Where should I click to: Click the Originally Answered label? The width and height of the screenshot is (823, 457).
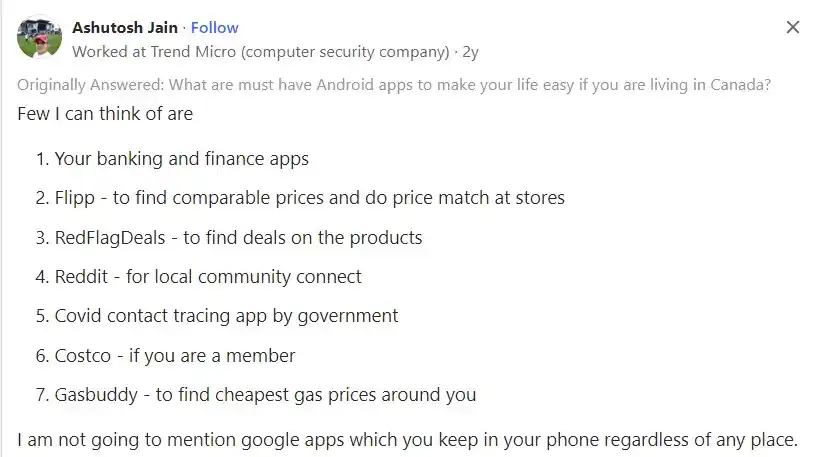(90, 84)
